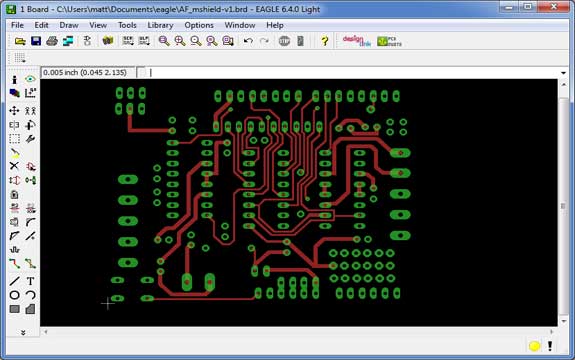575x360 pixels.
Task: Click the design link button
Action: pyautogui.click(x=356, y=41)
